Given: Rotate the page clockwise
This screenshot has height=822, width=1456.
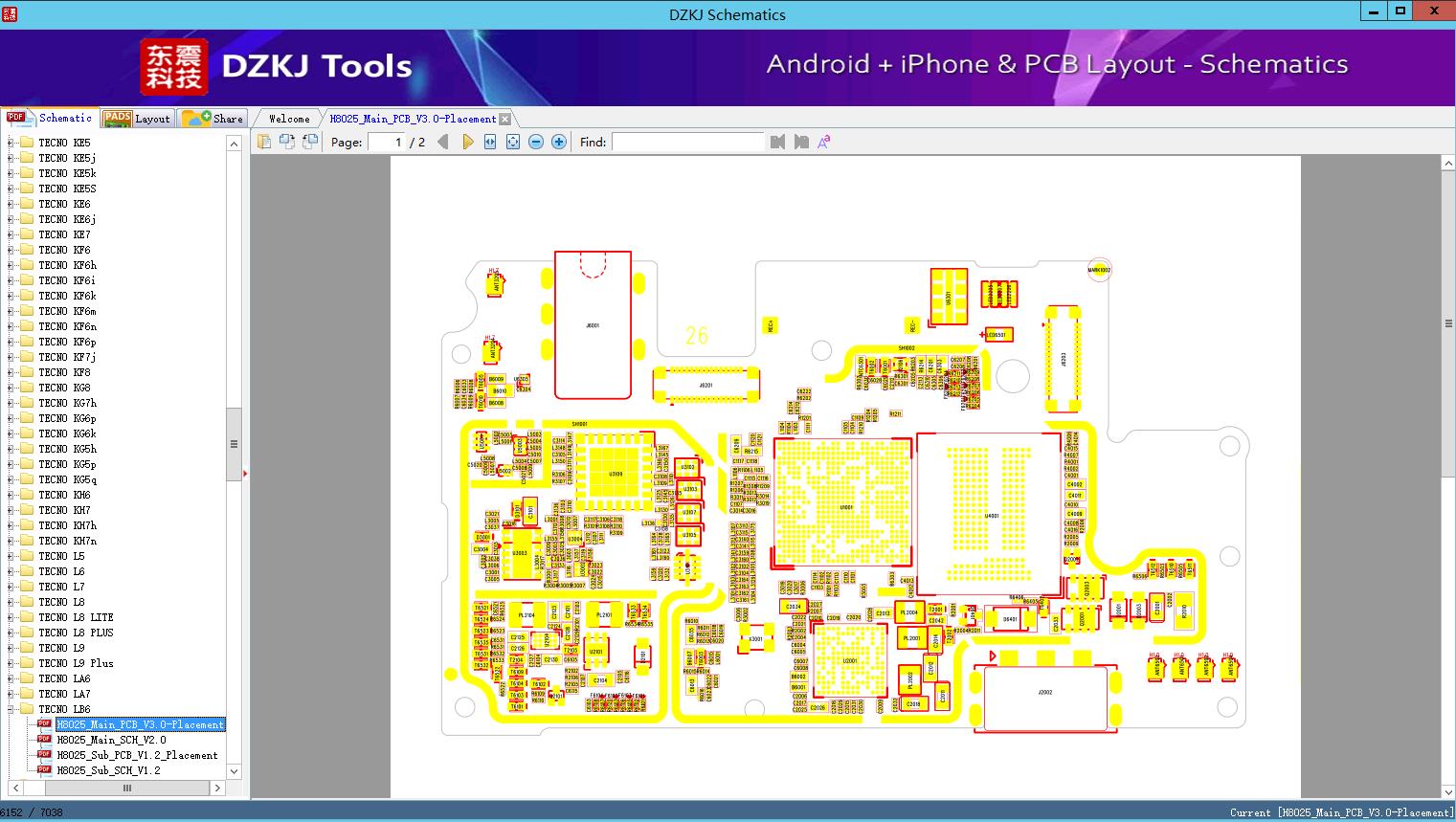Looking at the screenshot, I should (310, 142).
